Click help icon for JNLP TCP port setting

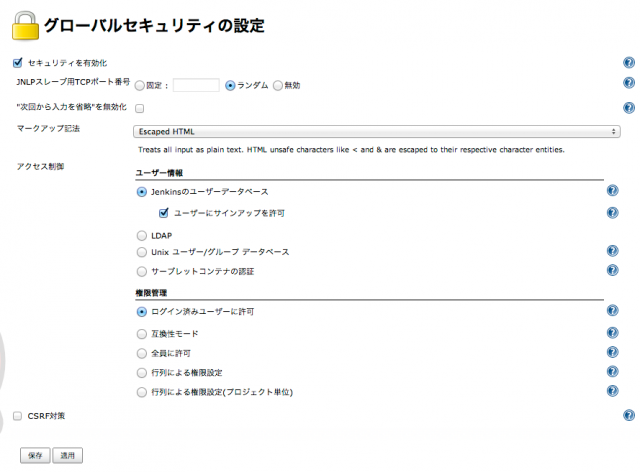629,82
